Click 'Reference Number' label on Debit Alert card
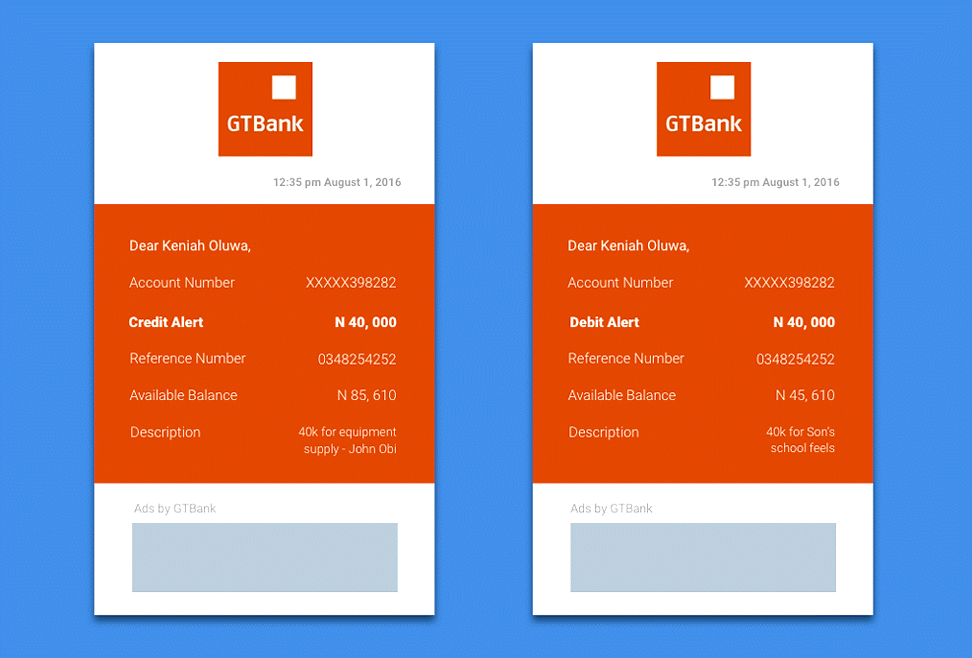The image size is (972, 658). 626,358
